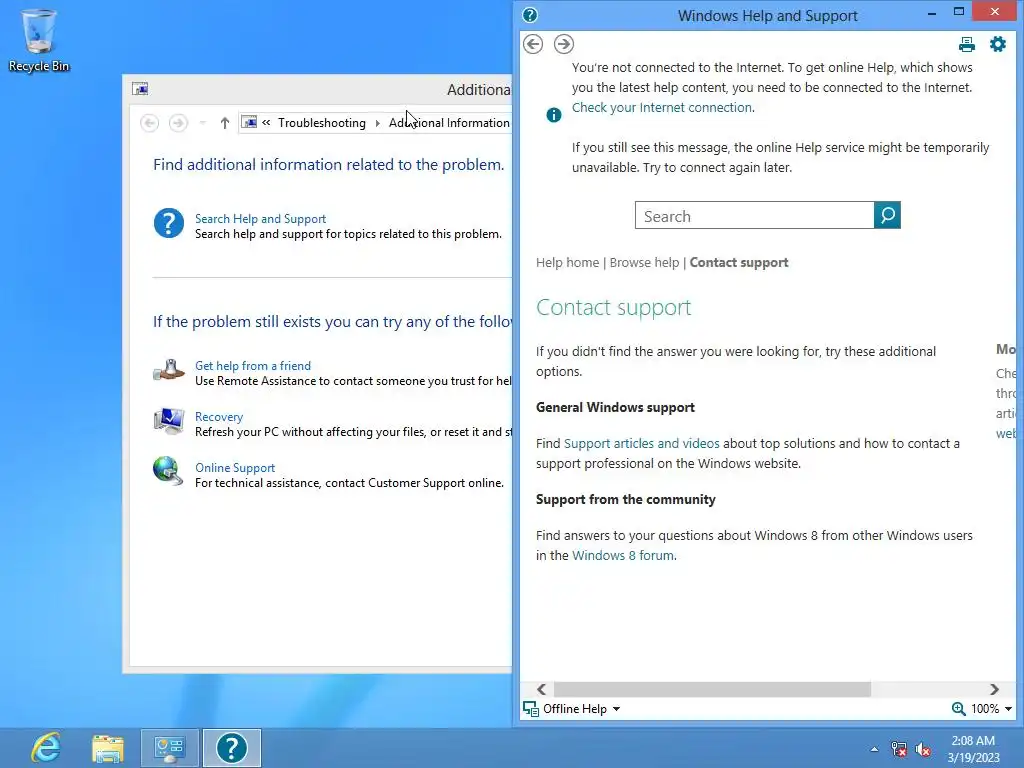Go to Help home

tap(567, 263)
